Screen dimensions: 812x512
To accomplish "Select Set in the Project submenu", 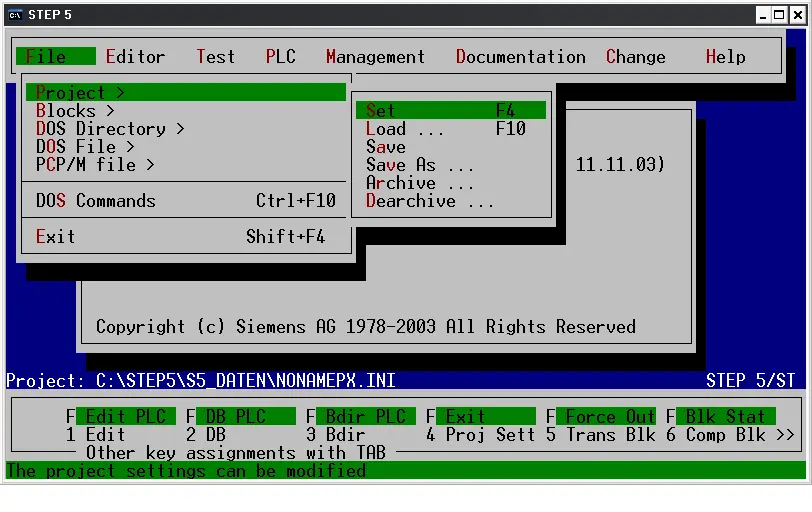I will 451,110.
